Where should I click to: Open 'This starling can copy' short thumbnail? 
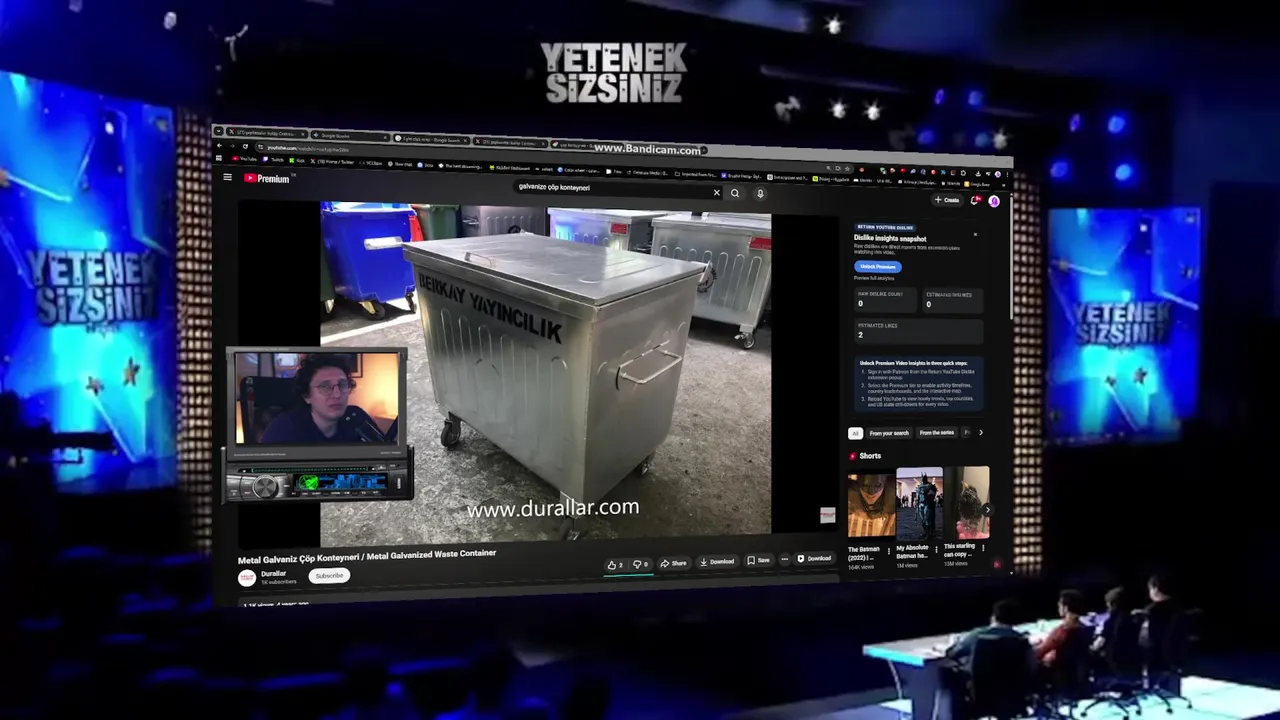click(967, 502)
